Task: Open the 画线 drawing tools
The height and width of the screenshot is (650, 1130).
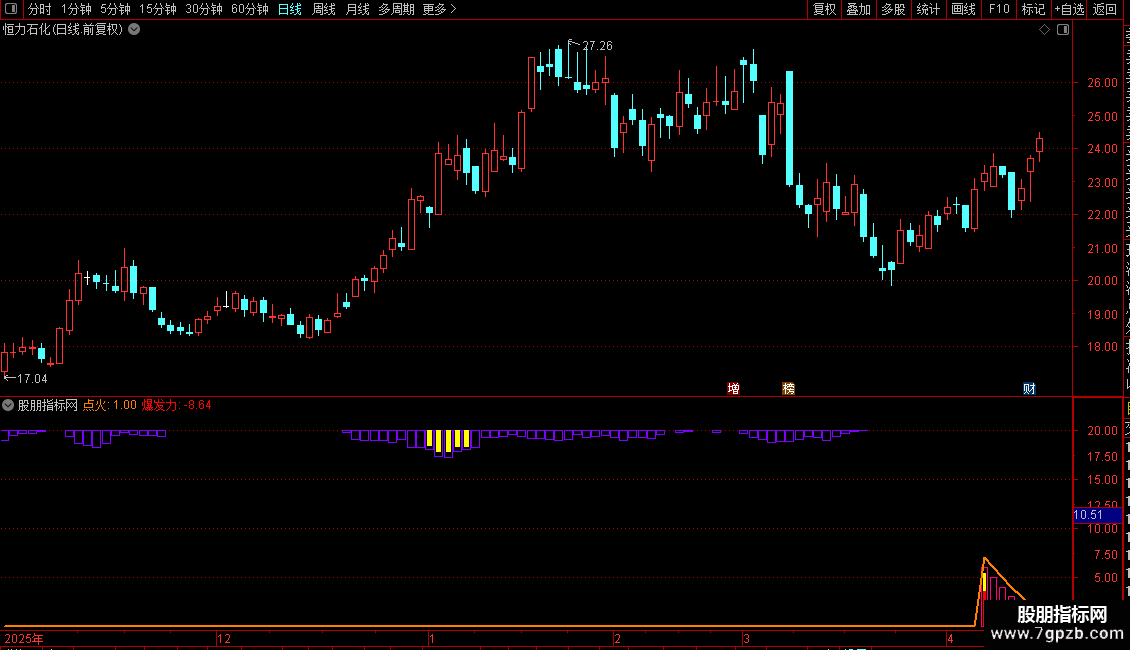Action: (x=964, y=9)
